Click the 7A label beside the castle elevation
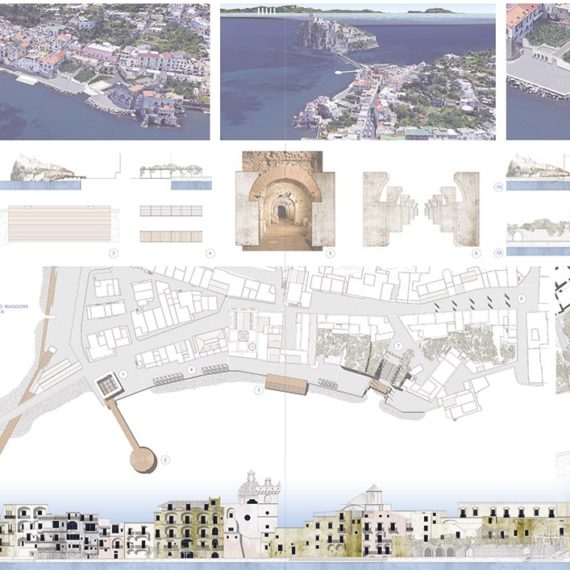 (x=499, y=188)
